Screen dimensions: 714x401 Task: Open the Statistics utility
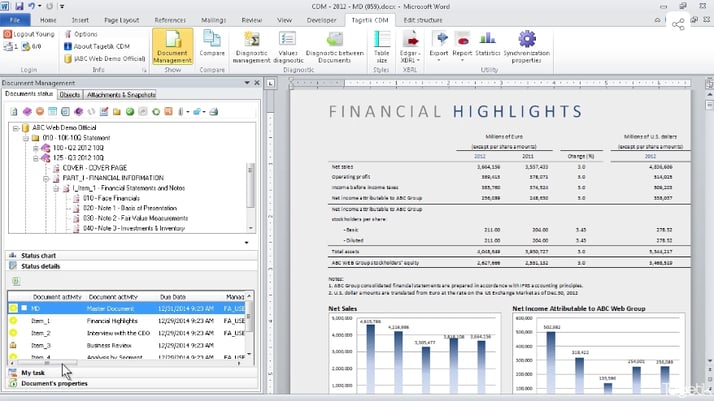(x=488, y=44)
